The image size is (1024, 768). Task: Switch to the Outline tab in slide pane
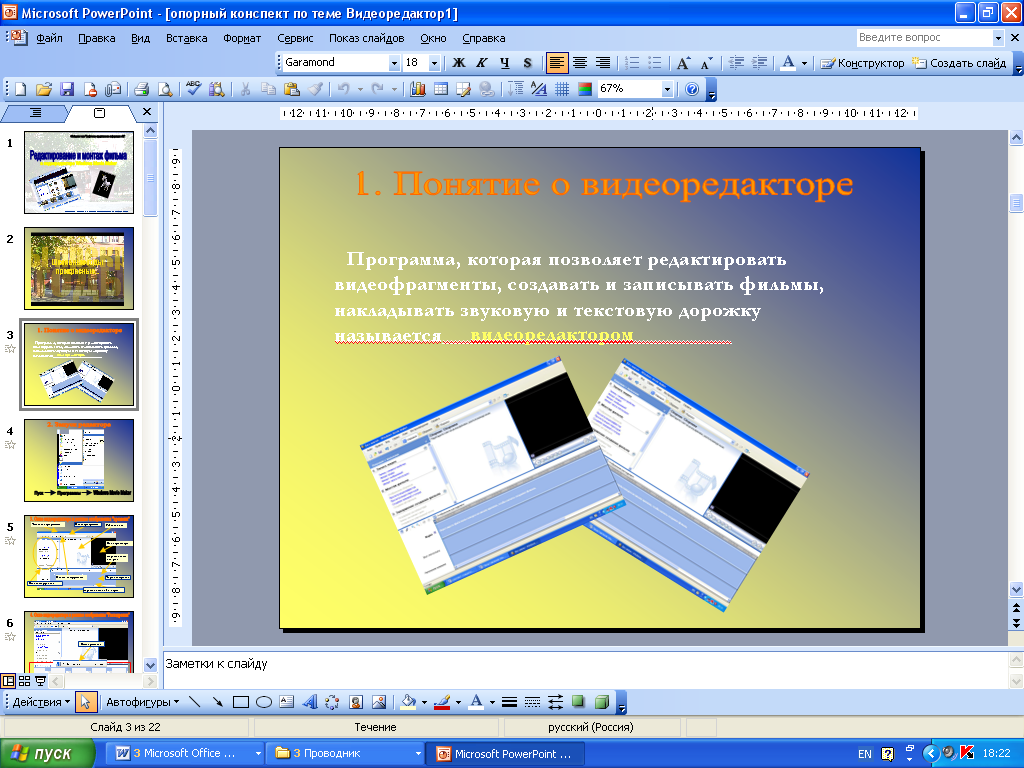(x=35, y=113)
